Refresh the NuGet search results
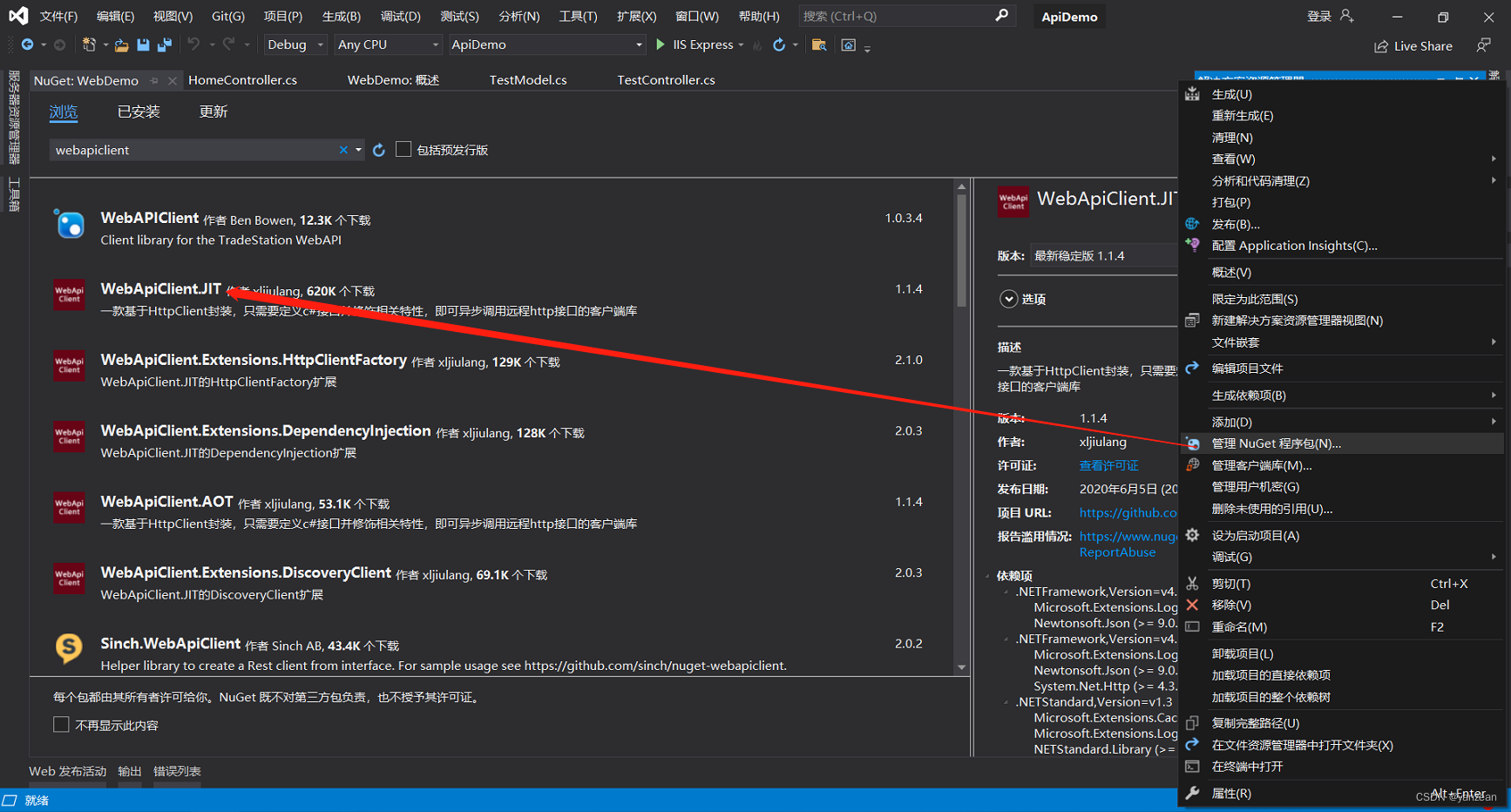Screen dimensions: 1511x812 379,150
